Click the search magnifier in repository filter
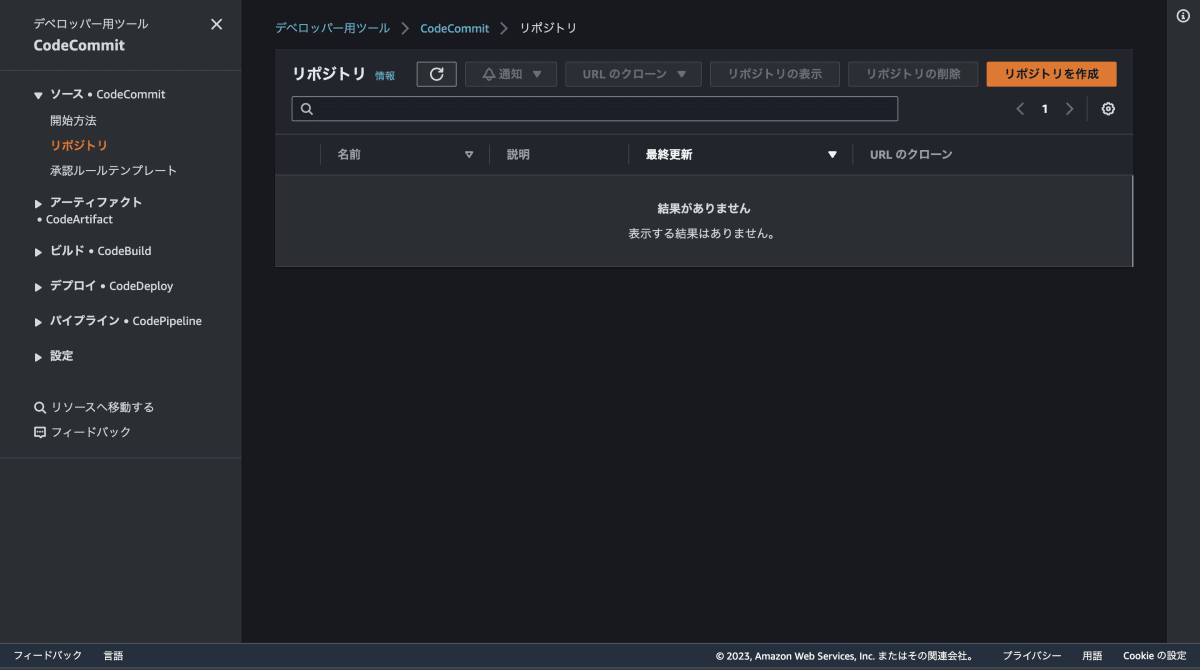This screenshot has width=1200, height=670. coord(307,109)
